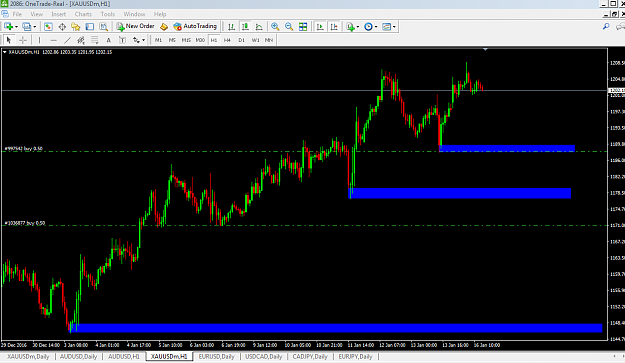Zoom out the chart with magnifier minus
The width and height of the screenshot is (625, 363).
pyautogui.click(x=289, y=27)
